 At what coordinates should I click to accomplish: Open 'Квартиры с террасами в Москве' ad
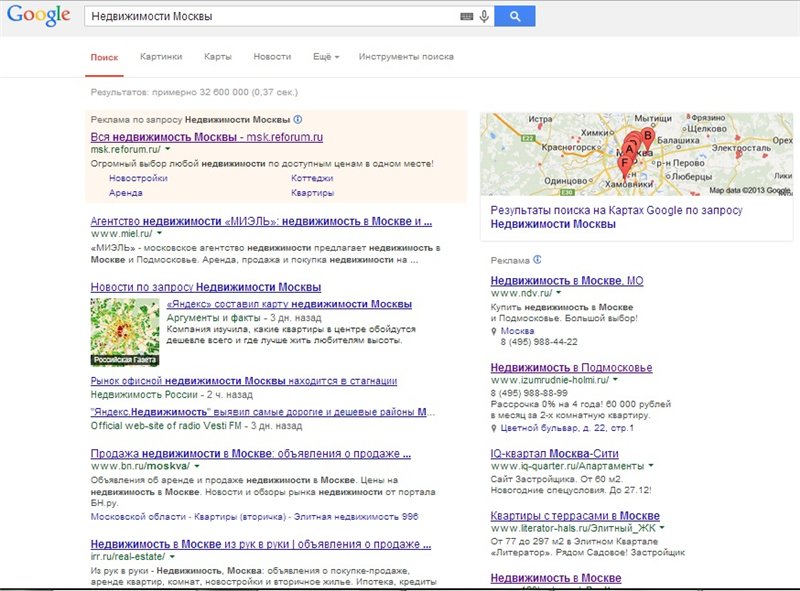(575, 515)
